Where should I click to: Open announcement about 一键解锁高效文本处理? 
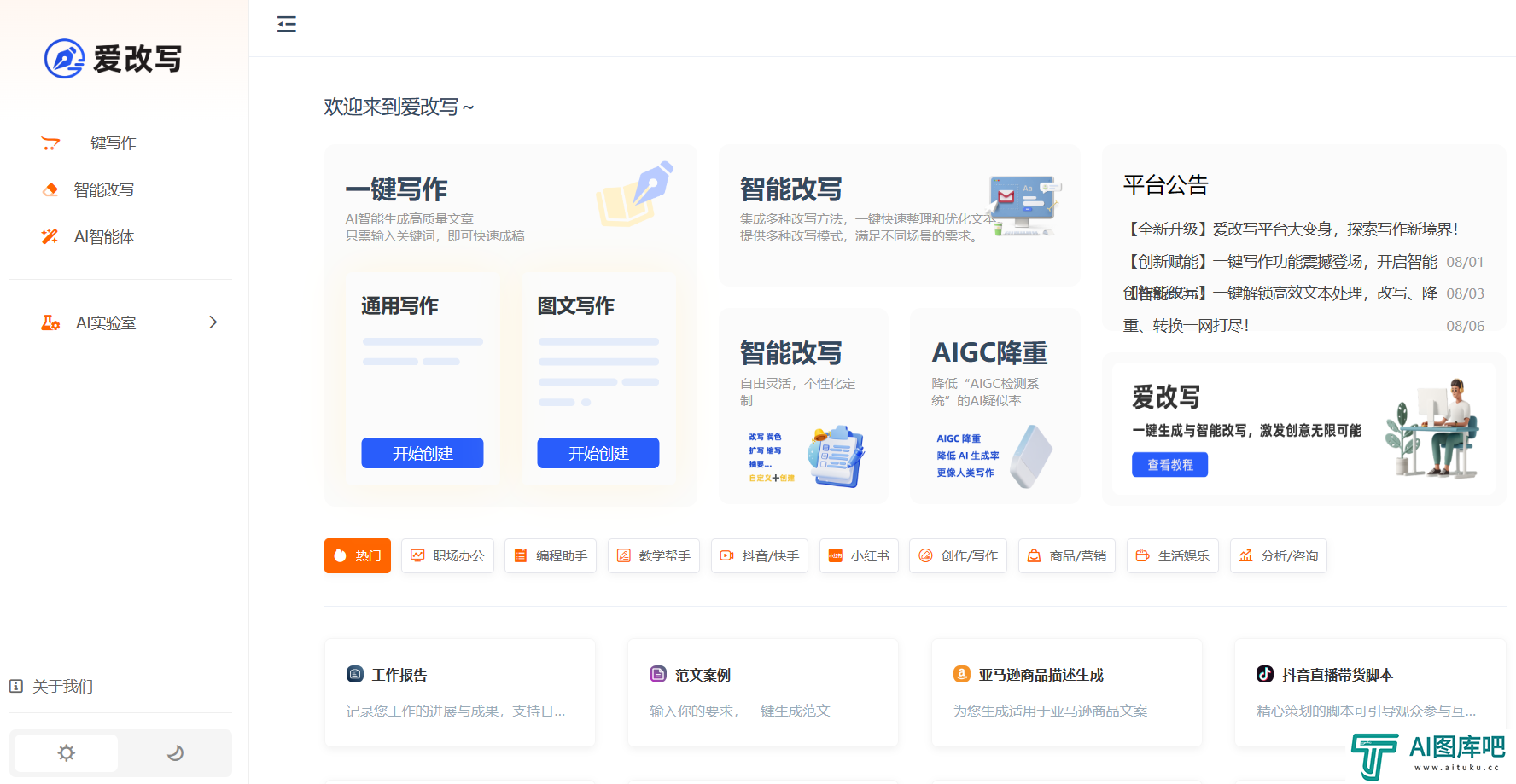(x=1280, y=293)
